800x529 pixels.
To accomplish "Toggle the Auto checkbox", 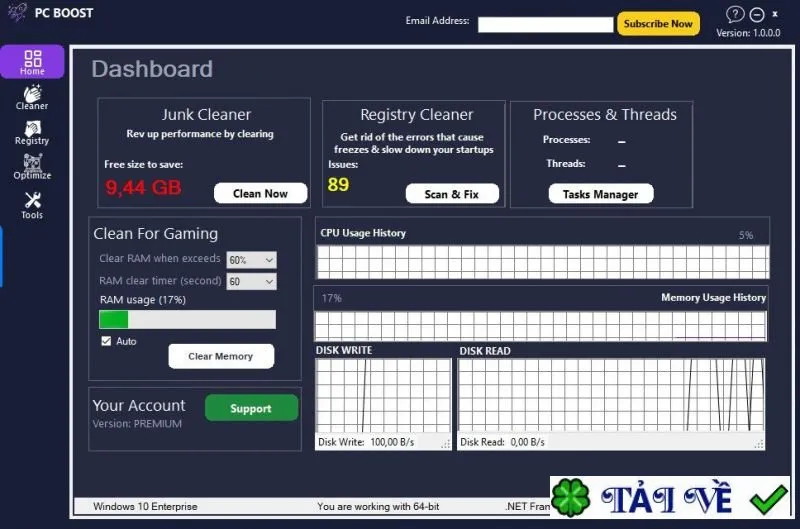I will pyautogui.click(x=106, y=341).
